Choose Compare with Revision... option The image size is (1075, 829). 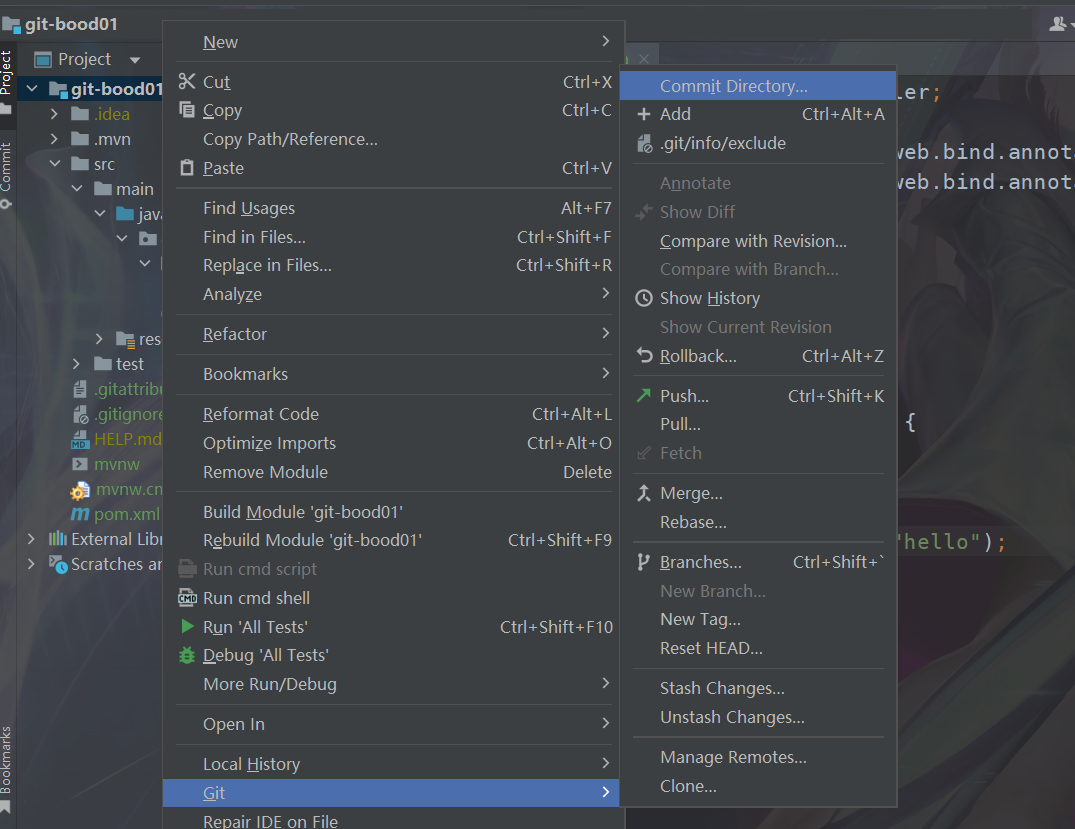758,241
